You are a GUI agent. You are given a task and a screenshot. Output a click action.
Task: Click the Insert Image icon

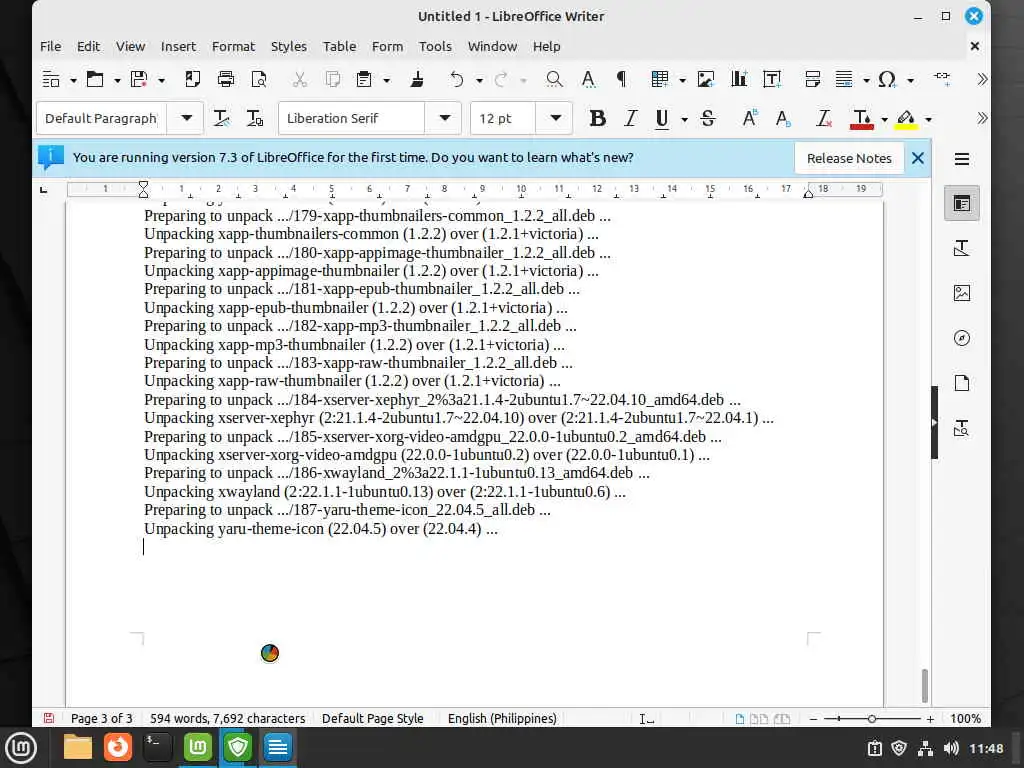tap(705, 80)
